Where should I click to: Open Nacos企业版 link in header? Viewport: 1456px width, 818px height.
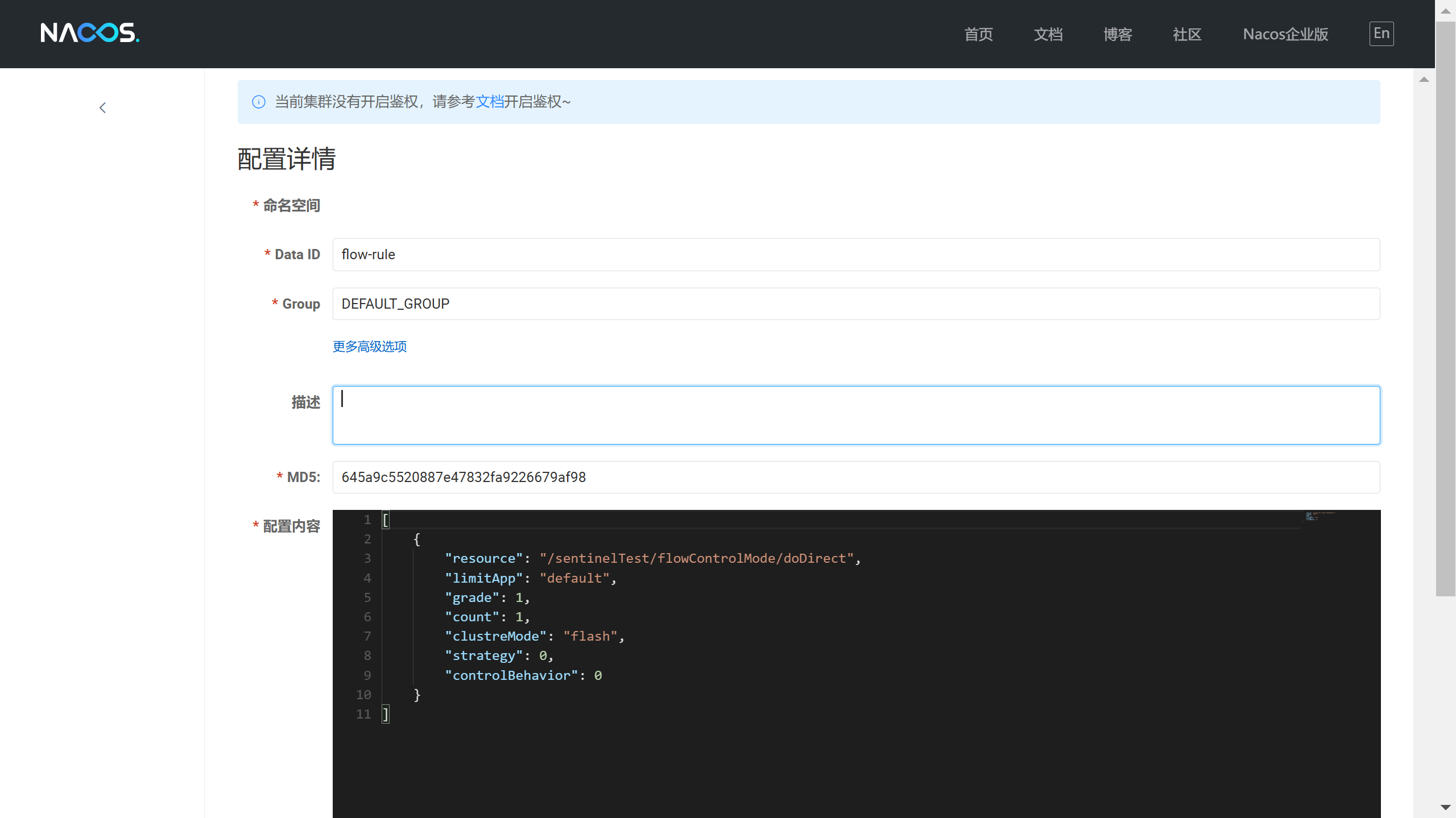pos(1285,34)
